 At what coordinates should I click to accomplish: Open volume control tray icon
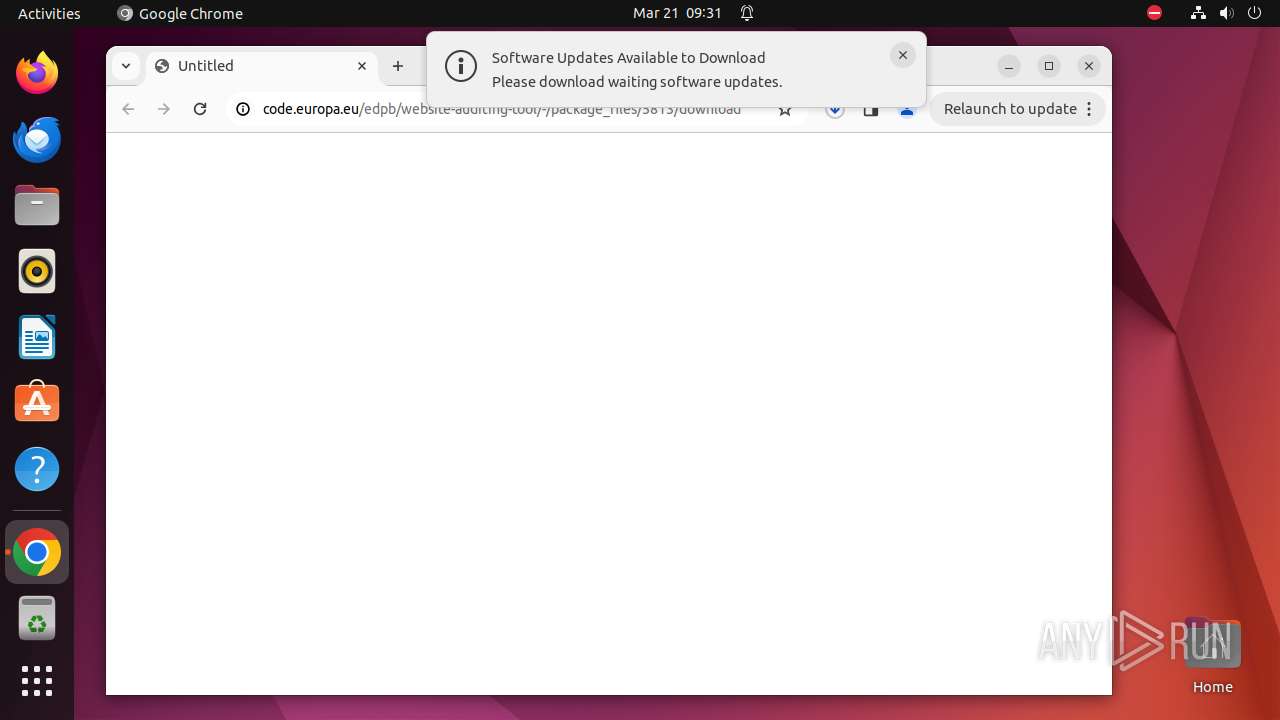(1226, 13)
